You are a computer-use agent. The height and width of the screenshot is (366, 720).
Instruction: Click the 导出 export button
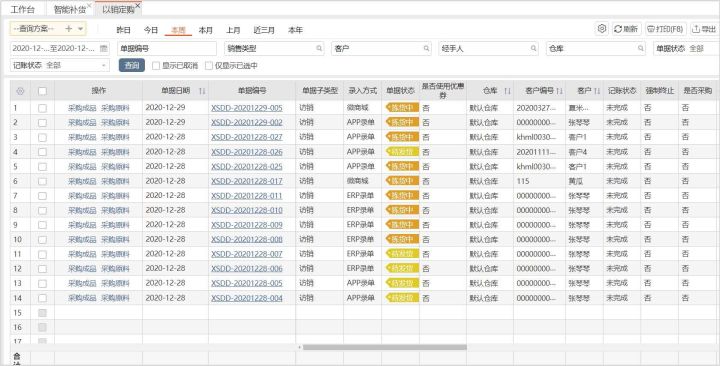click(704, 29)
